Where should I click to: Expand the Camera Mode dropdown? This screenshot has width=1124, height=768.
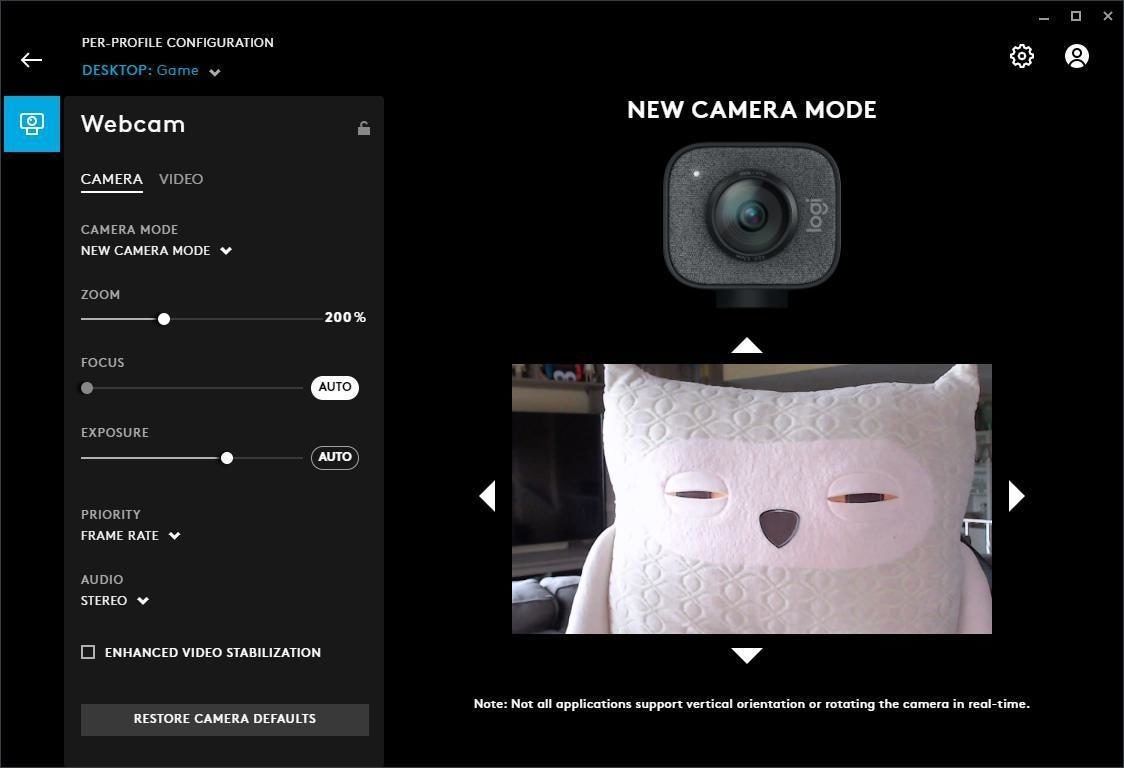tap(156, 251)
